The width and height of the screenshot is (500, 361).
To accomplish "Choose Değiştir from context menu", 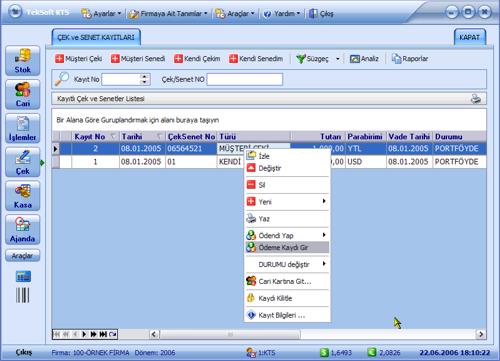I will coord(287,168).
